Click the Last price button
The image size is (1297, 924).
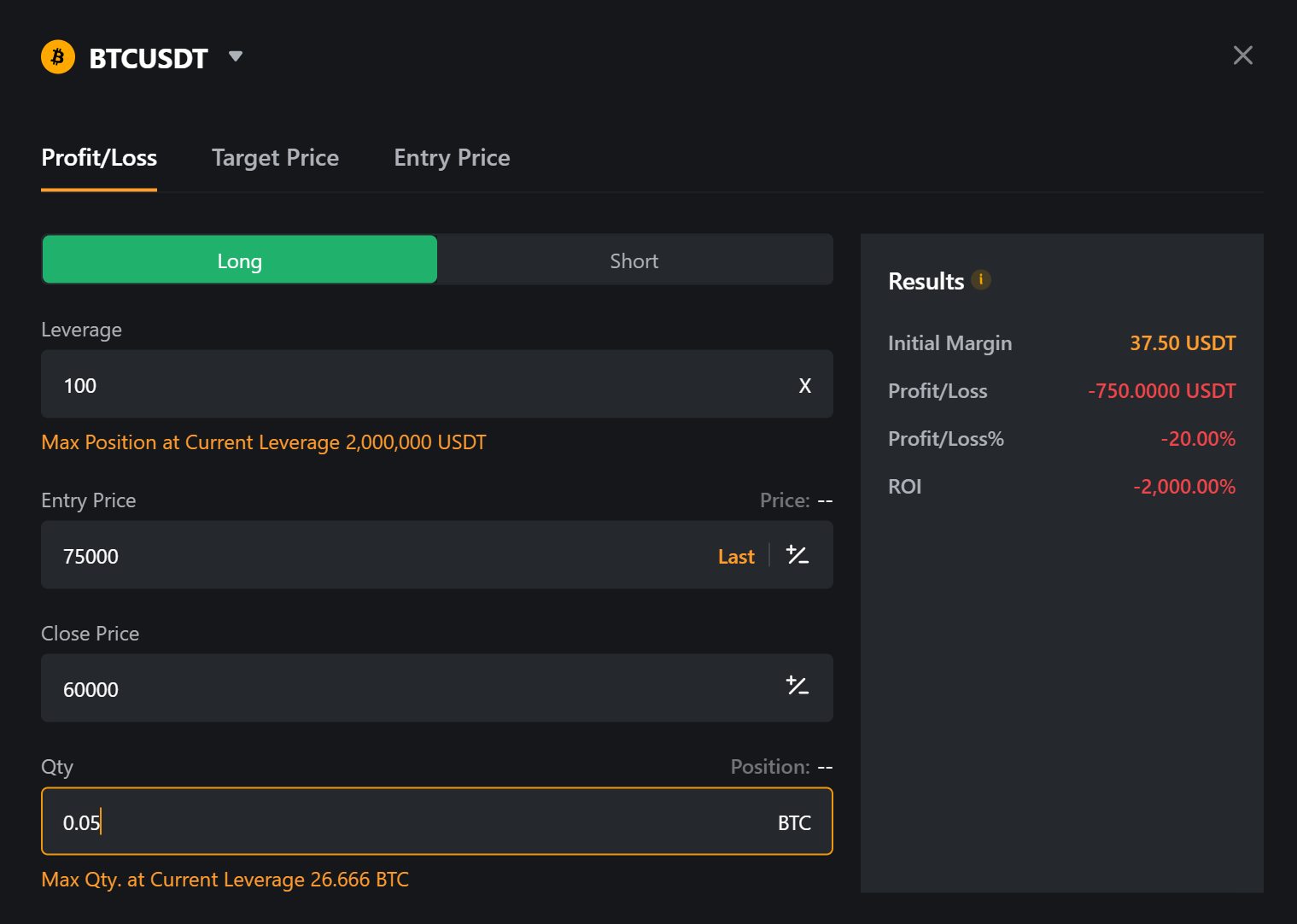pyautogui.click(x=736, y=557)
